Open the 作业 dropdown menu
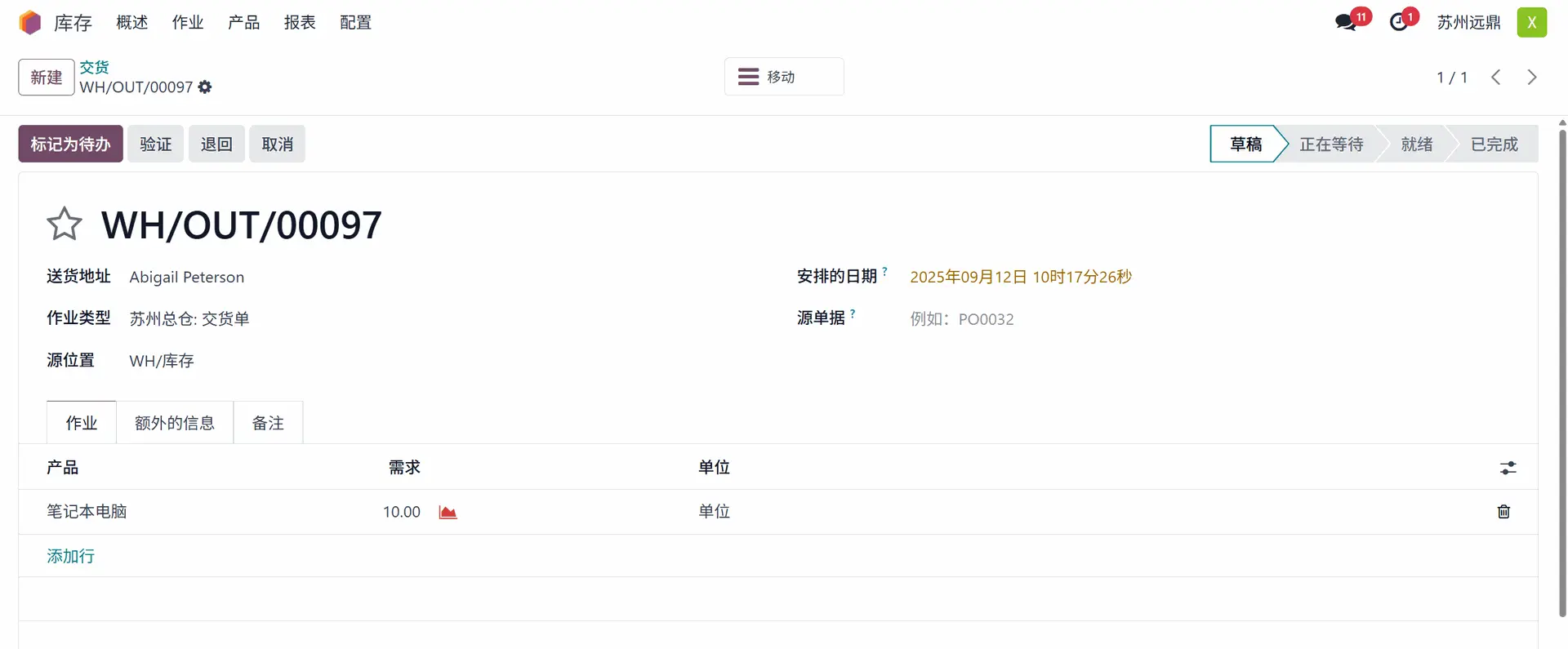The width and height of the screenshot is (1568, 649). [187, 22]
